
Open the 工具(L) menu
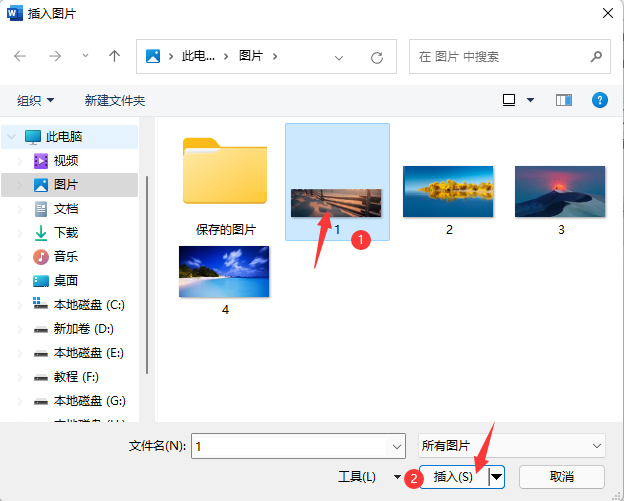(x=369, y=477)
